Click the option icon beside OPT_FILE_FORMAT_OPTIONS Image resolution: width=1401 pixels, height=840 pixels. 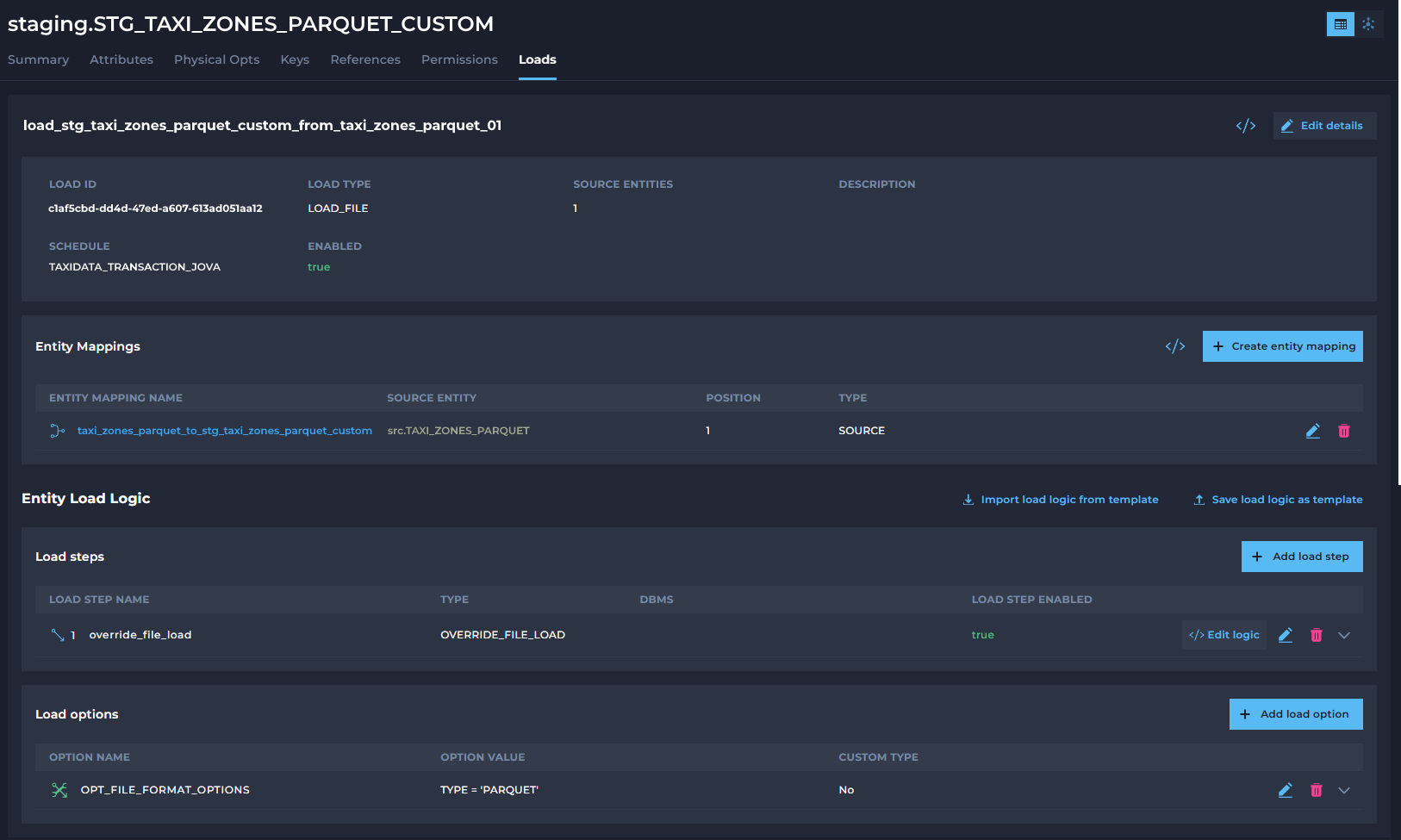59,790
